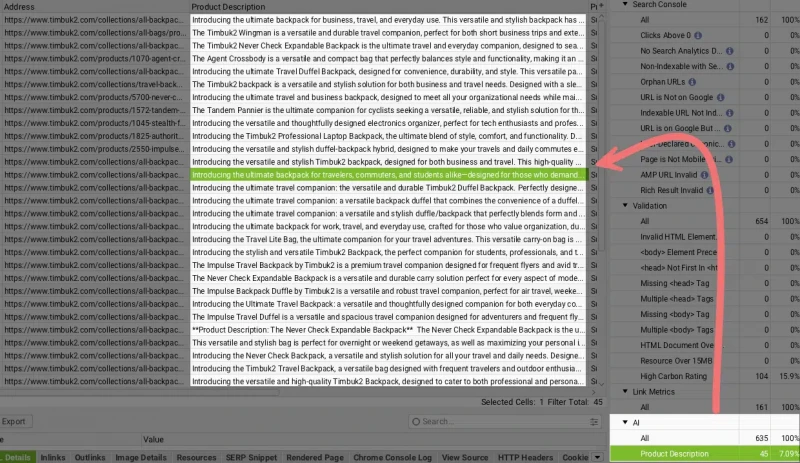Click info icon beside AMP URL Invalid

coord(705,175)
